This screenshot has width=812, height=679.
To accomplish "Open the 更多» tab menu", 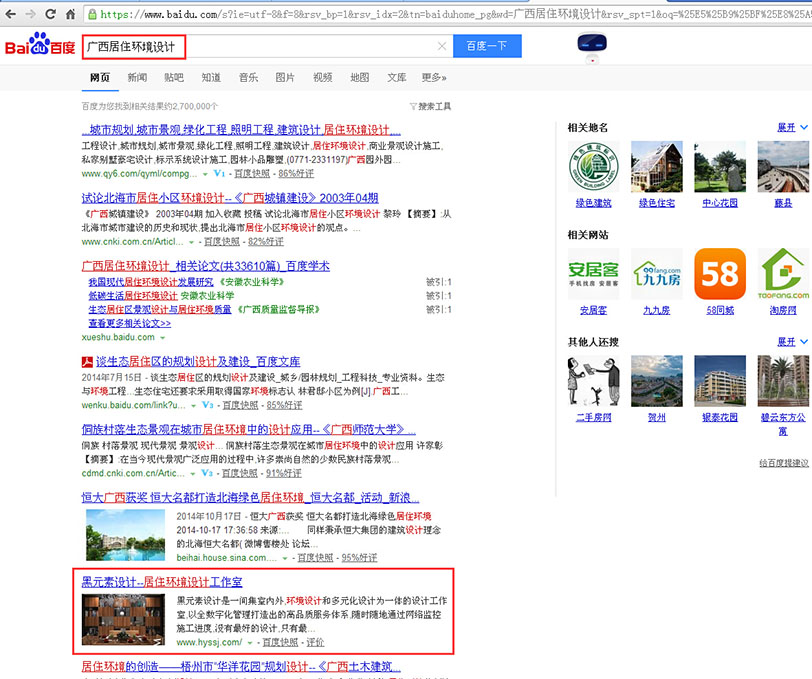I will pyautogui.click(x=434, y=78).
